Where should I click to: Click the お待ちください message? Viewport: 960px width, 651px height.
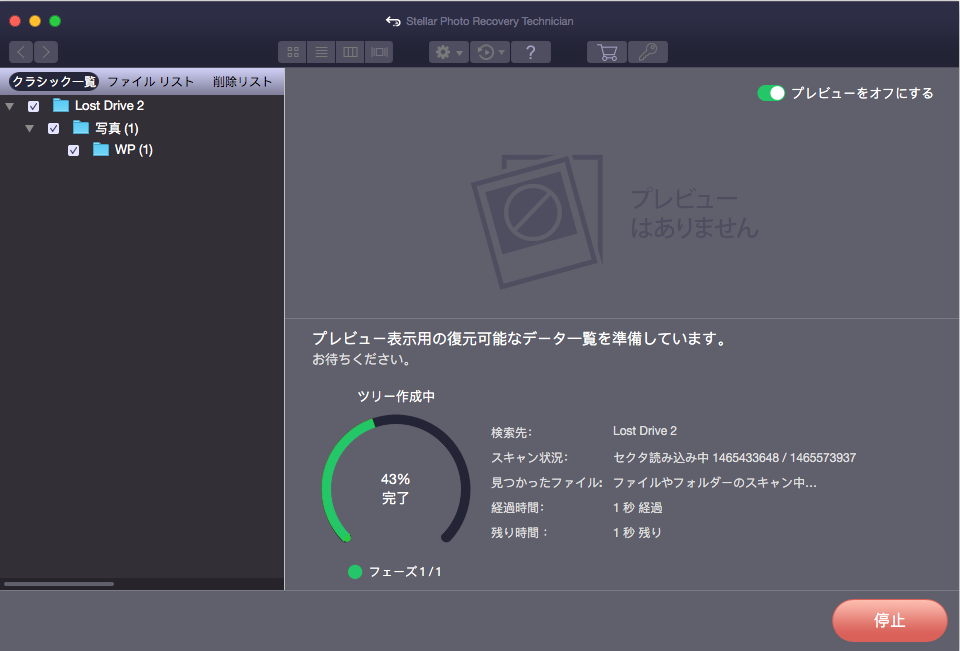(x=361, y=359)
